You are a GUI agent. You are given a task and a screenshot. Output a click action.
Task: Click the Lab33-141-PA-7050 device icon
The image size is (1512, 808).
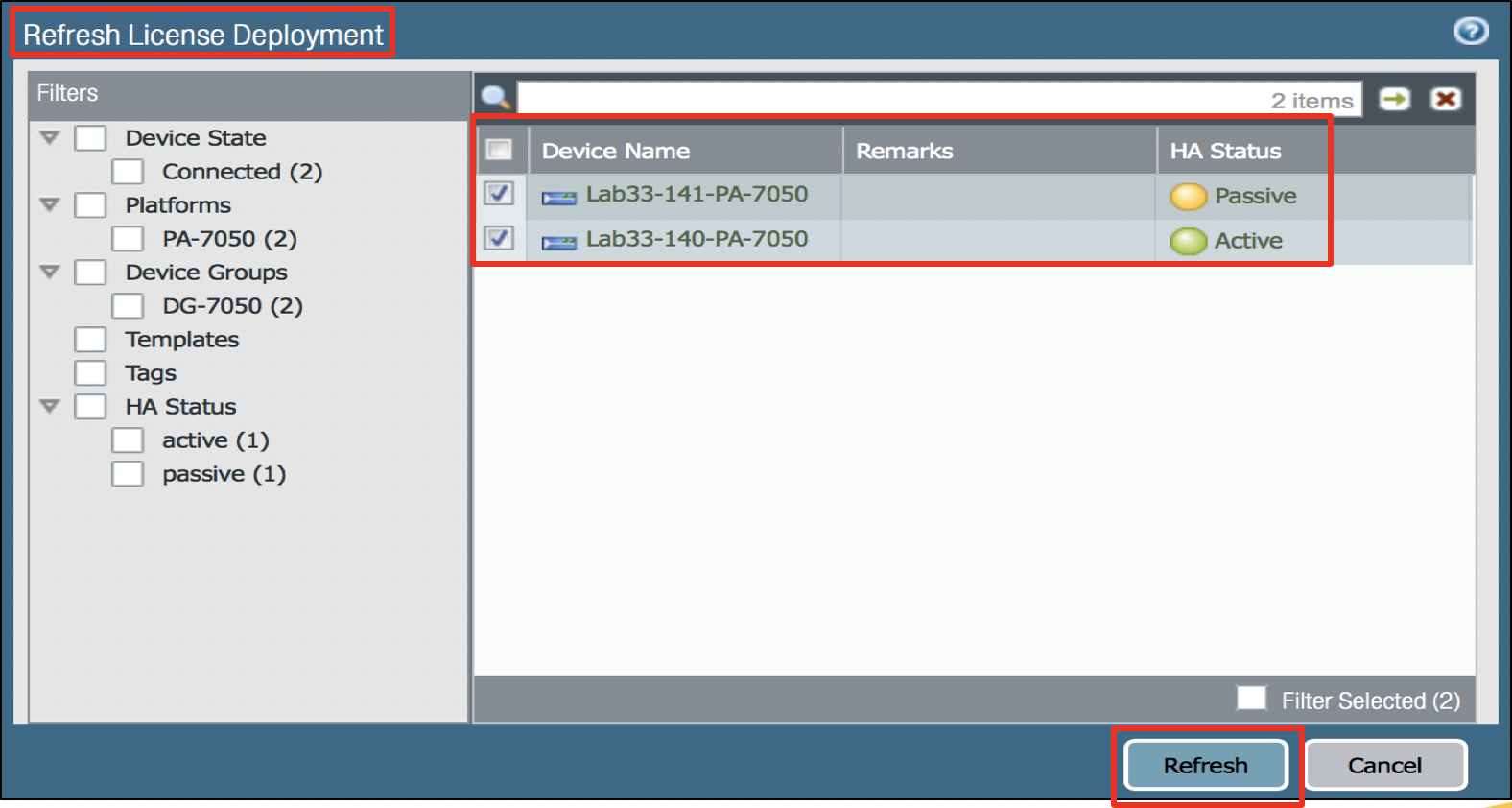(558, 198)
